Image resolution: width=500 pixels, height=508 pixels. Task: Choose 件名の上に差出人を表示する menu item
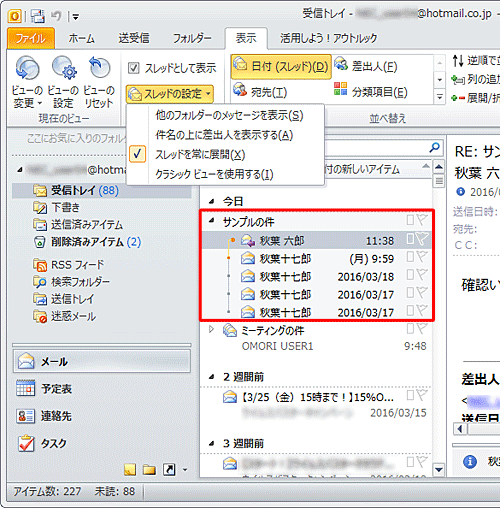point(224,135)
